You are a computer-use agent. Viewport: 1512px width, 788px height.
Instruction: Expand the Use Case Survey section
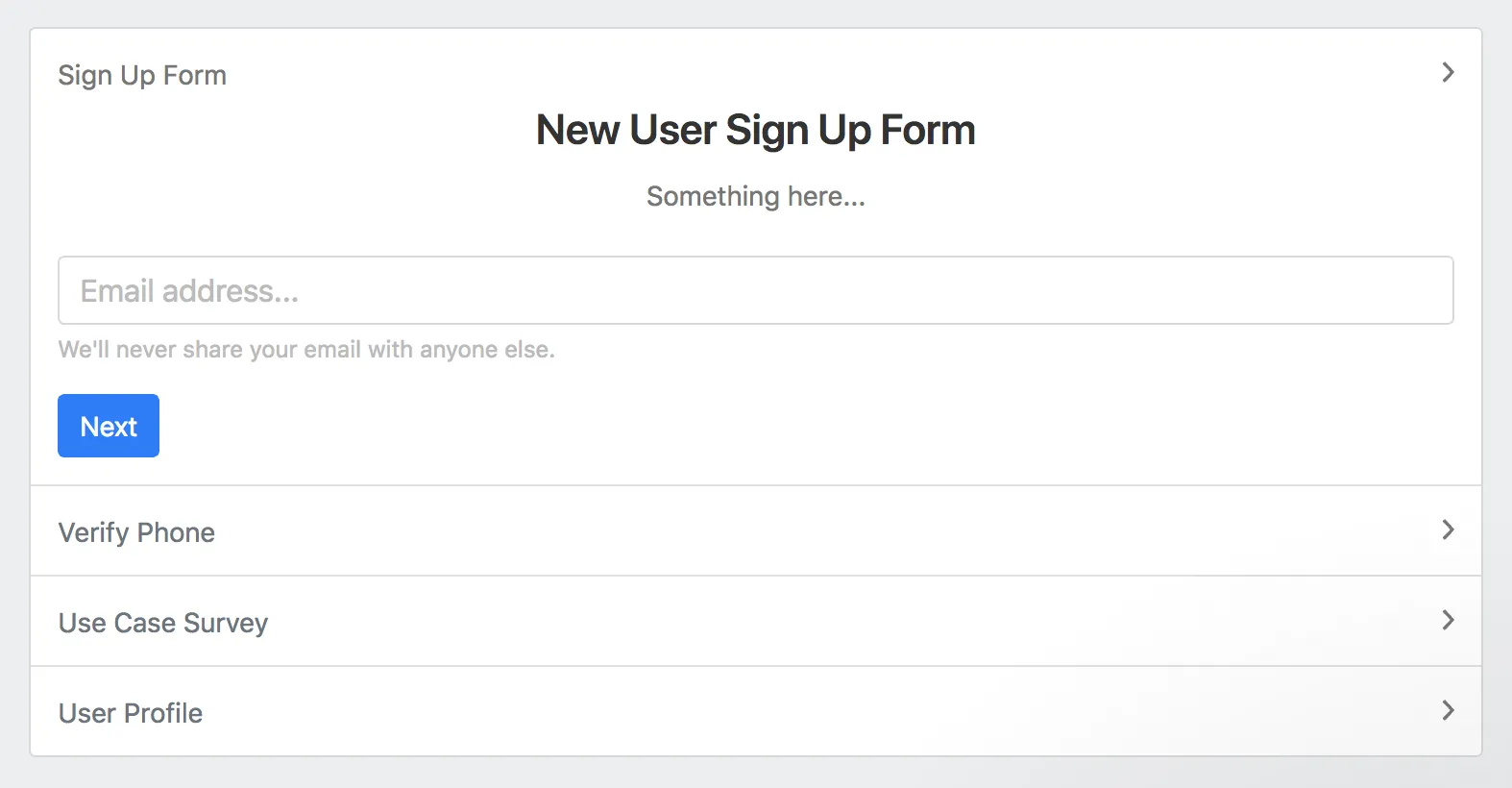[x=163, y=623]
